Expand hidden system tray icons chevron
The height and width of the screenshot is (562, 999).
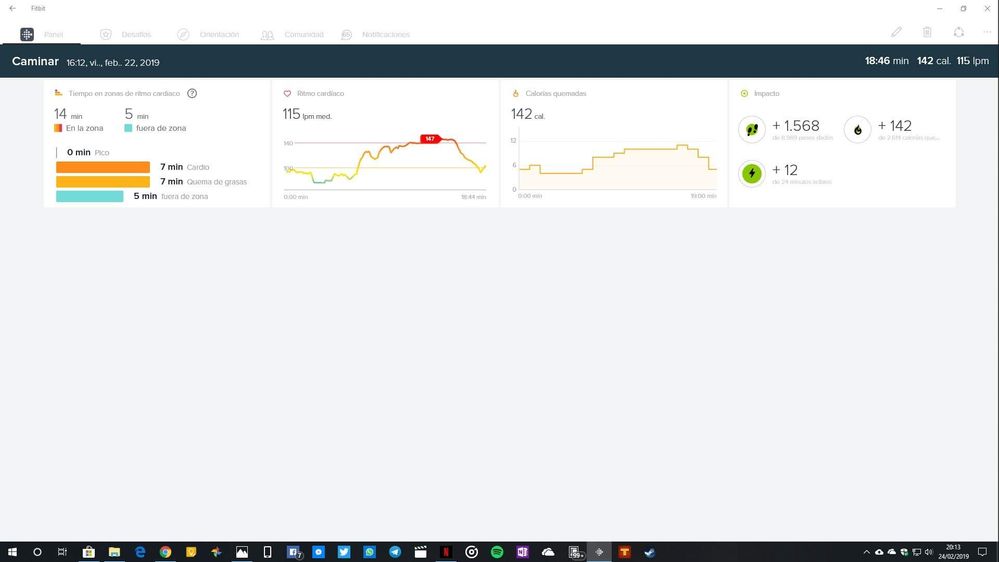click(866, 552)
